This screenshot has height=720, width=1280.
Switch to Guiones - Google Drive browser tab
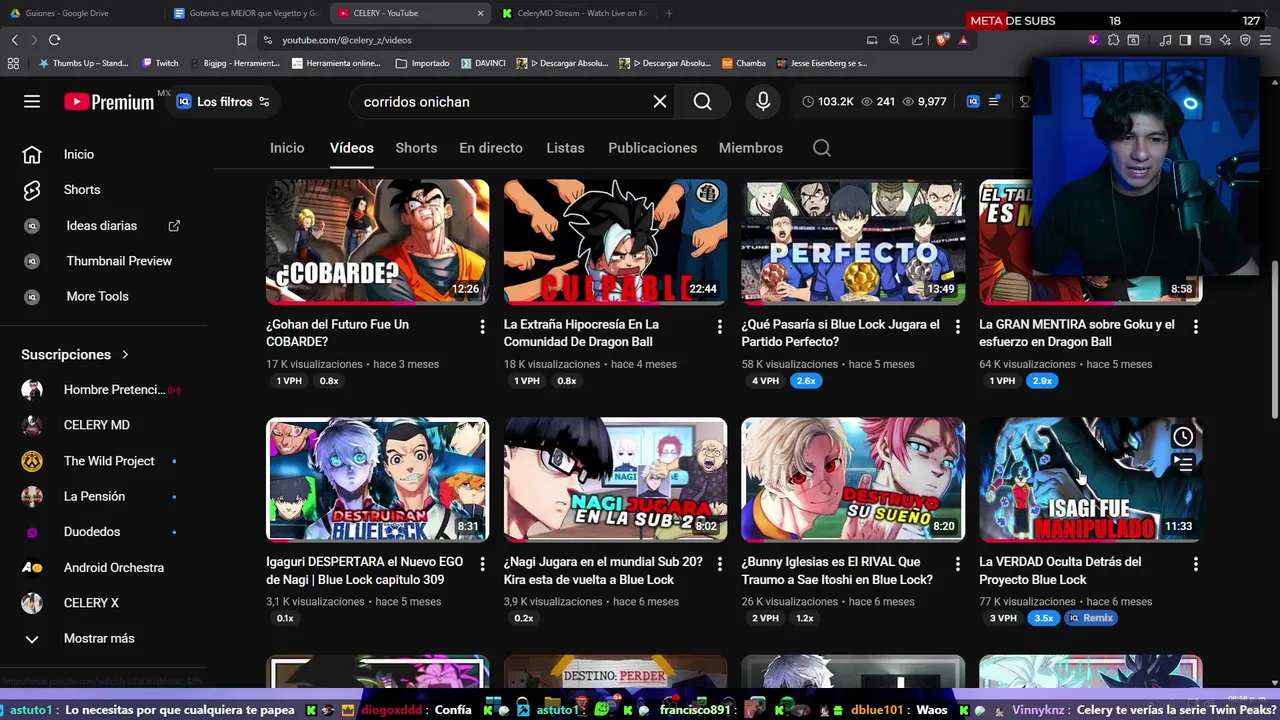pos(80,13)
